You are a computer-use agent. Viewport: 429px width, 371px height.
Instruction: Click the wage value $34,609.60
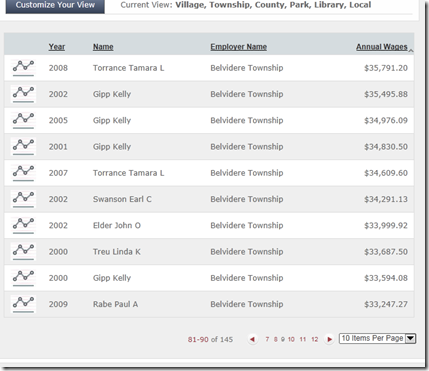pyautogui.click(x=386, y=173)
